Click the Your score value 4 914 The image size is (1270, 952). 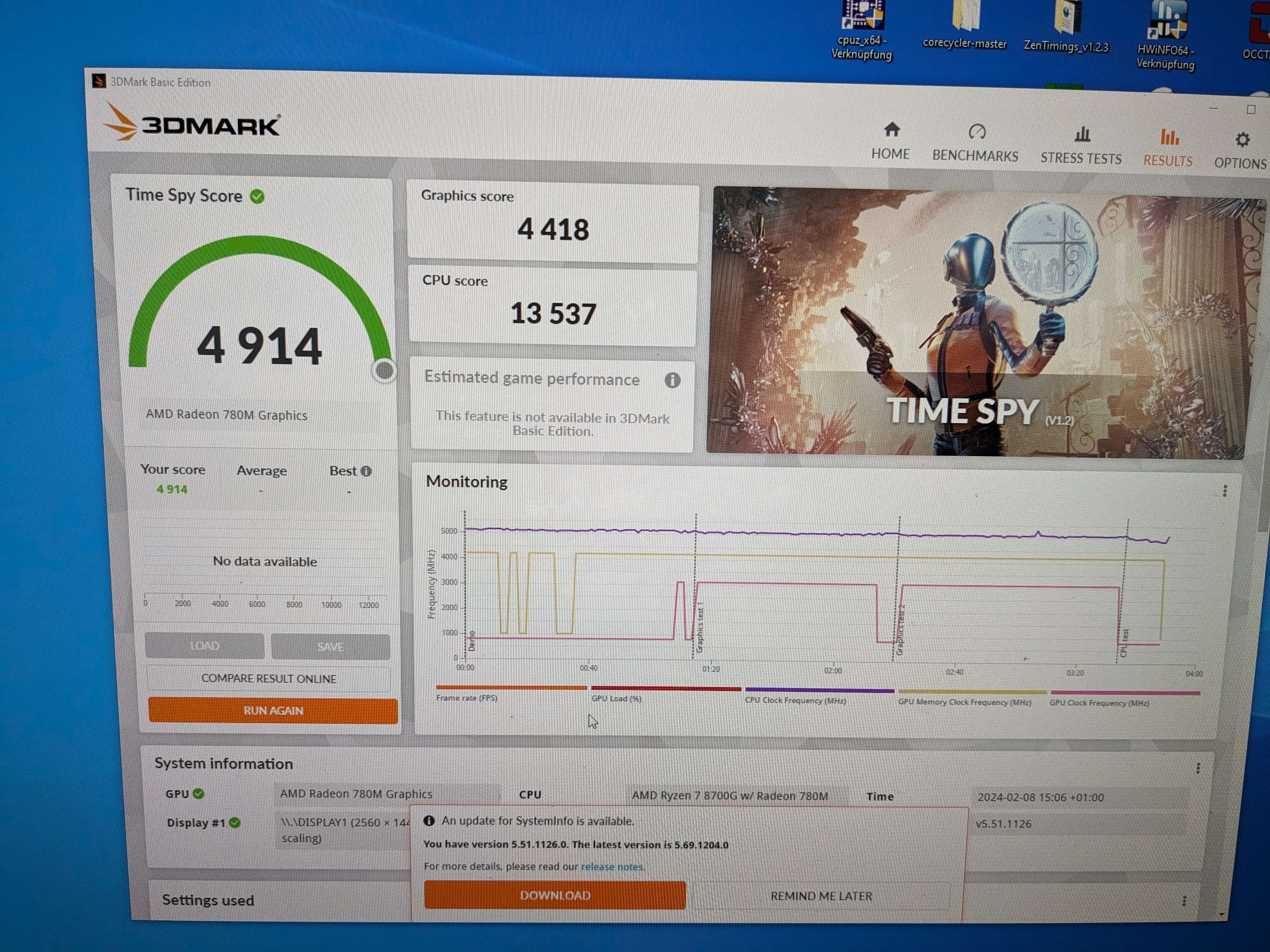pyautogui.click(x=172, y=490)
